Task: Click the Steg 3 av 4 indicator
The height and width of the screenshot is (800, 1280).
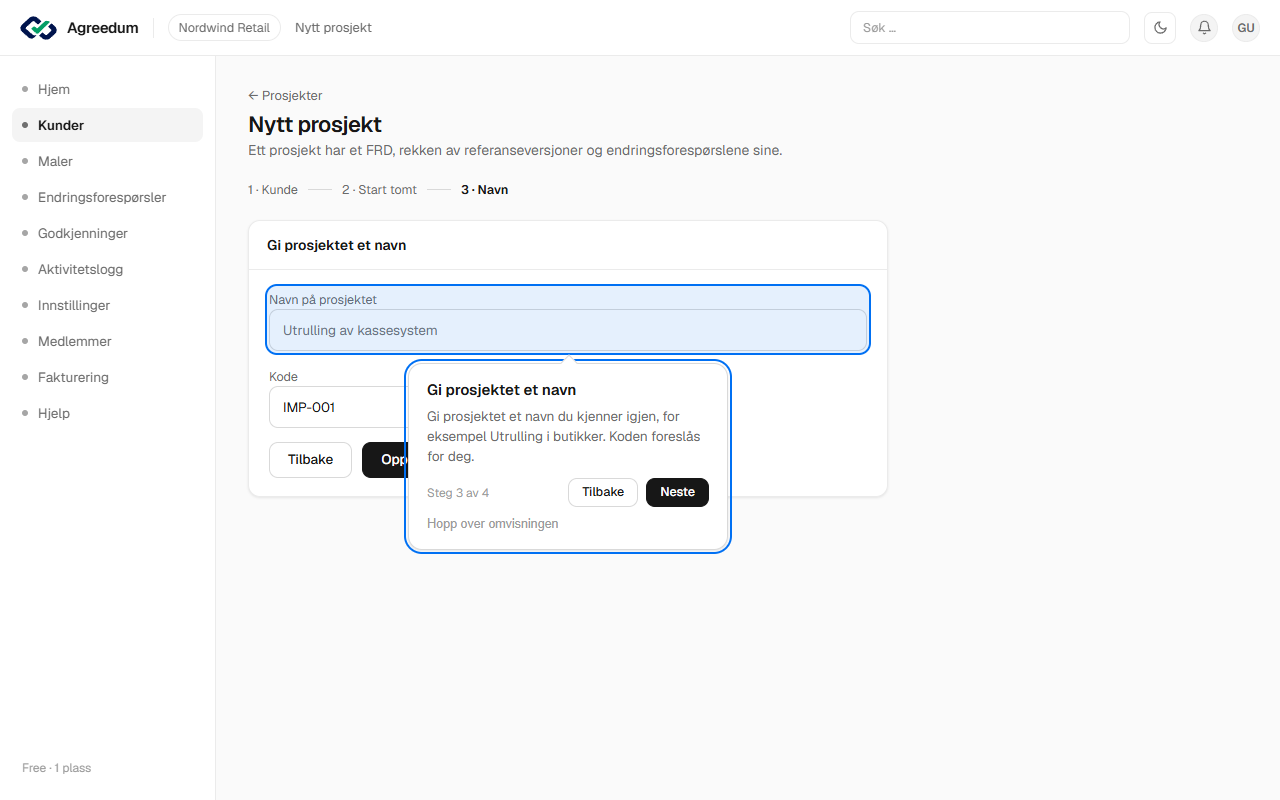Action: 458,493
